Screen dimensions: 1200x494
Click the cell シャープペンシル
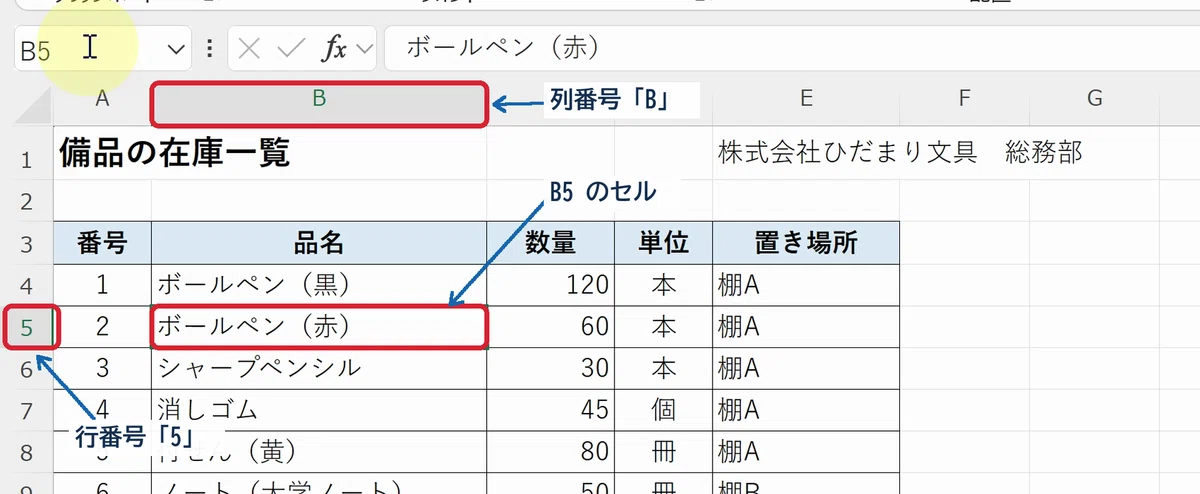pos(319,368)
